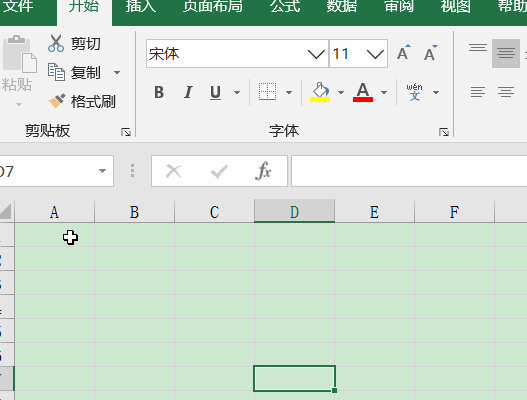Expand the fill color dropdown arrow
This screenshot has height=400, width=527.
(x=341, y=92)
